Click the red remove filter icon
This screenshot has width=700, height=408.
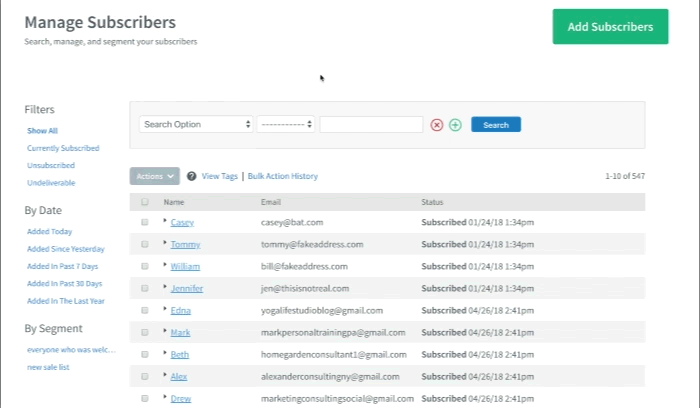pos(437,125)
